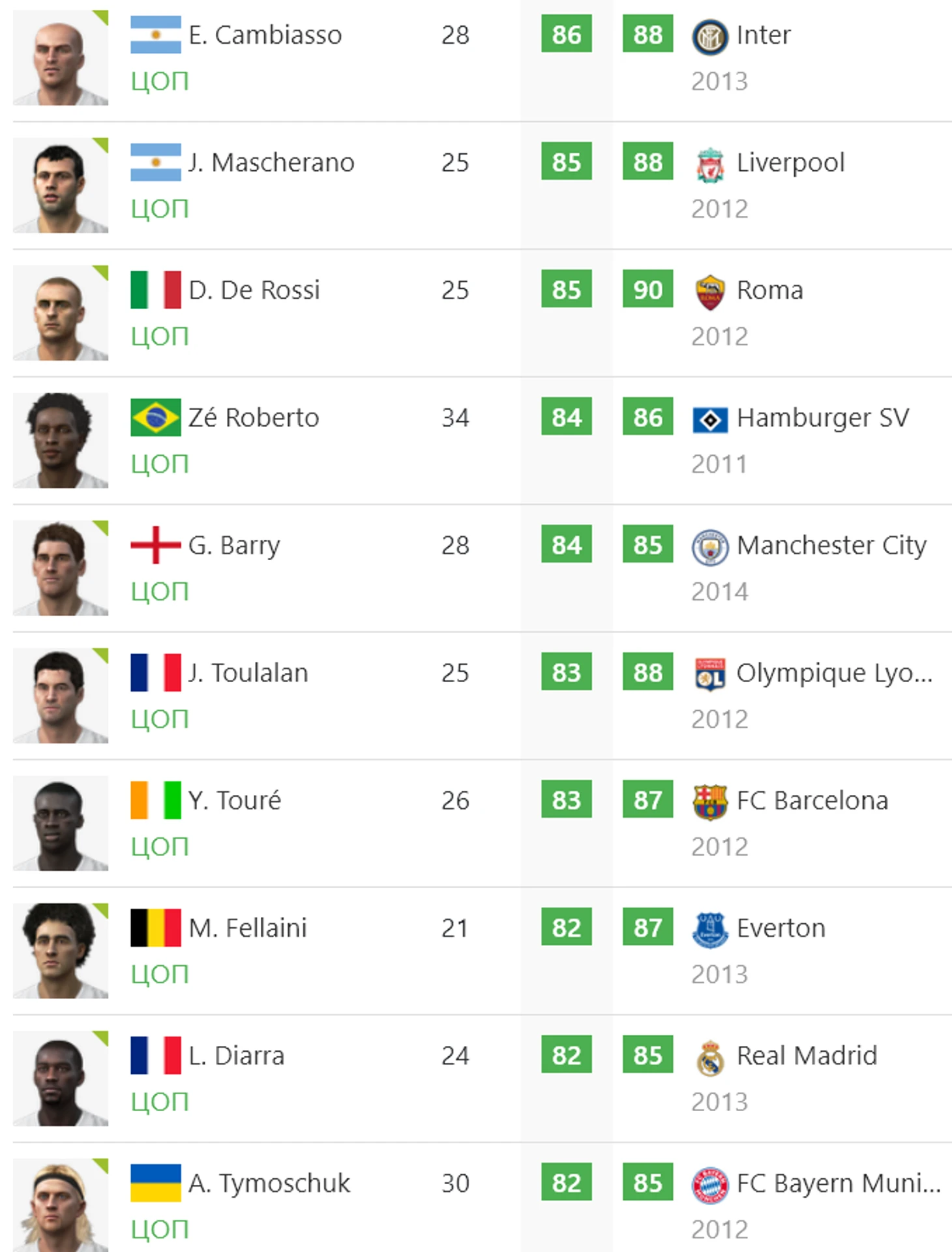Click A. Tymoschuk's face thumbnail
Viewport: 952px width, 1252px height.
click(x=61, y=1205)
